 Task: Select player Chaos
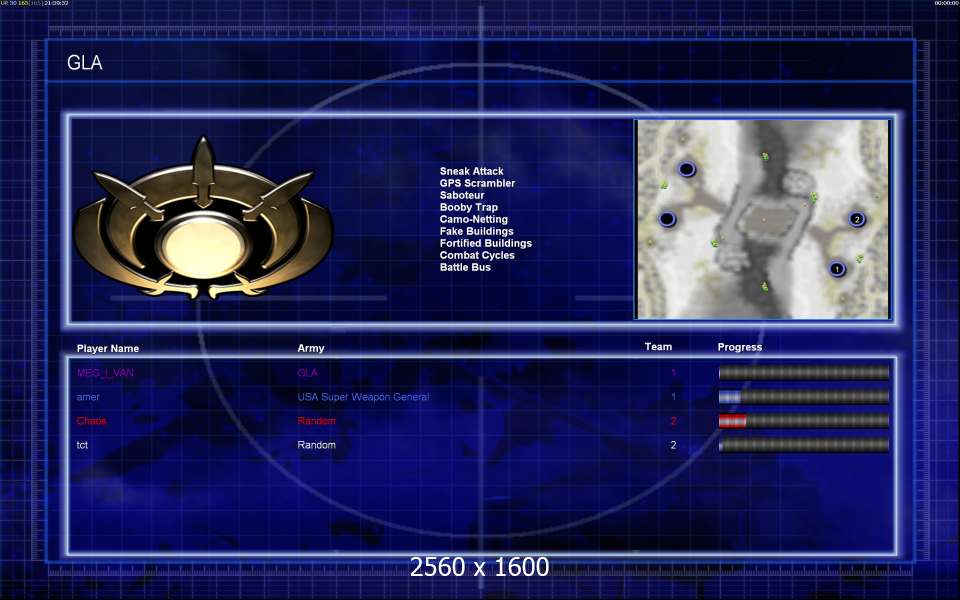91,421
